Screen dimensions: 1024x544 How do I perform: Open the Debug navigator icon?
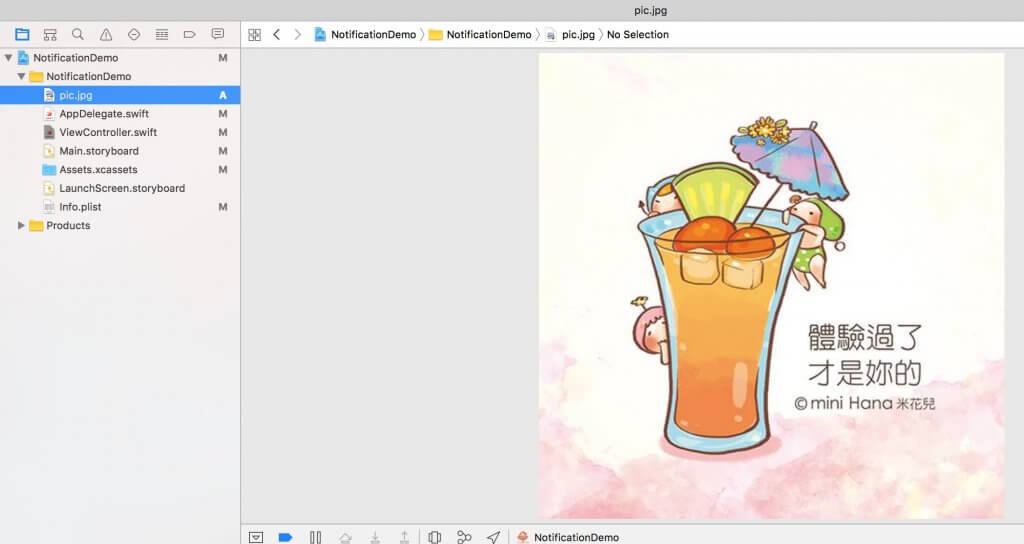click(162, 35)
